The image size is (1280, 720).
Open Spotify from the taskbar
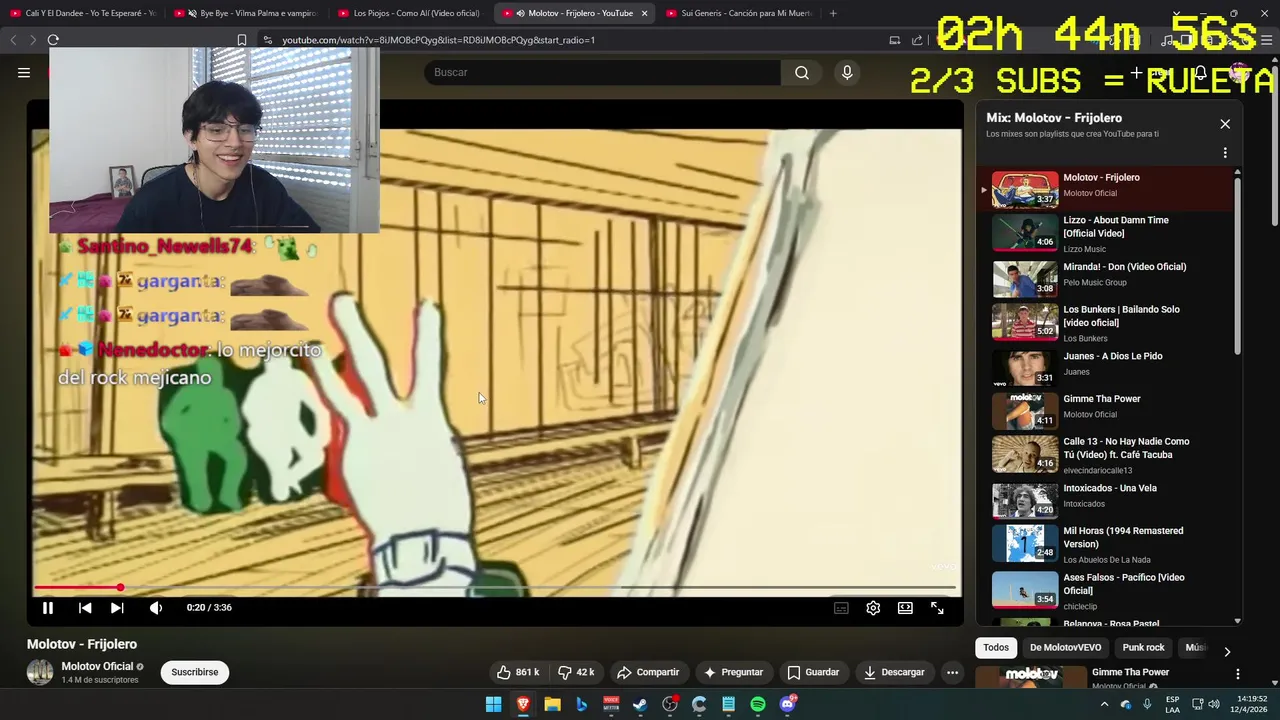point(758,705)
